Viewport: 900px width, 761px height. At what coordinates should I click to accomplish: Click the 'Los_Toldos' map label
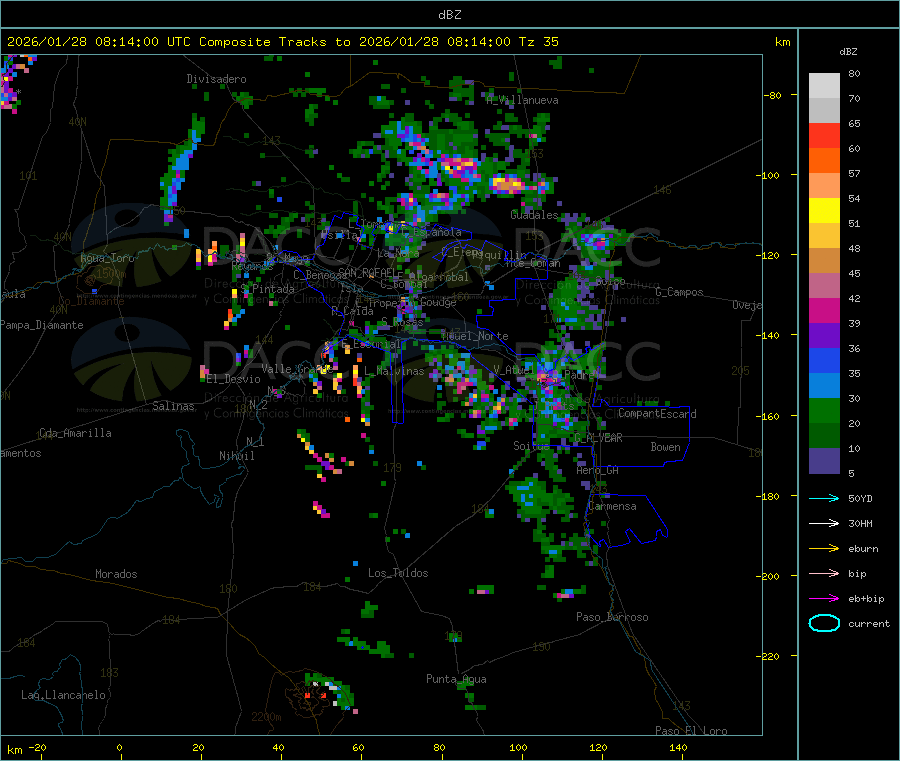coord(398,573)
